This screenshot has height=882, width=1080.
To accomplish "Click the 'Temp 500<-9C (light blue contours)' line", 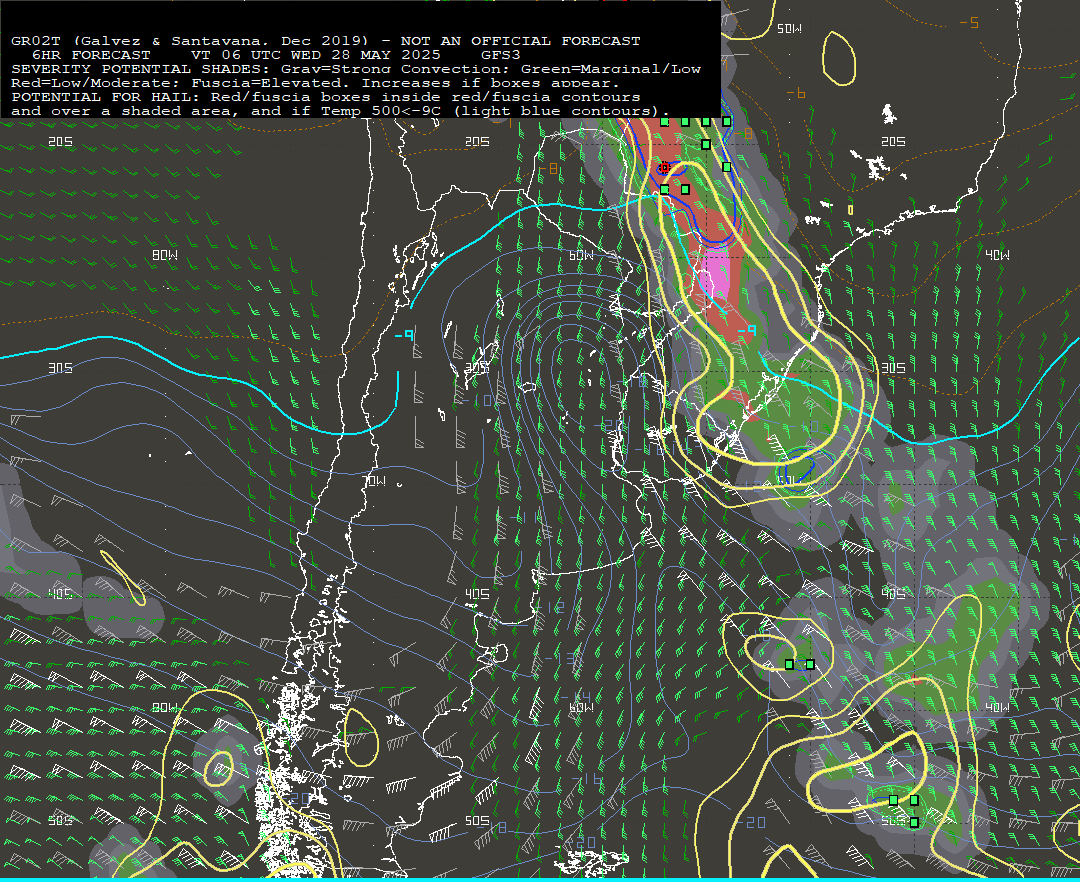I will click(340, 111).
